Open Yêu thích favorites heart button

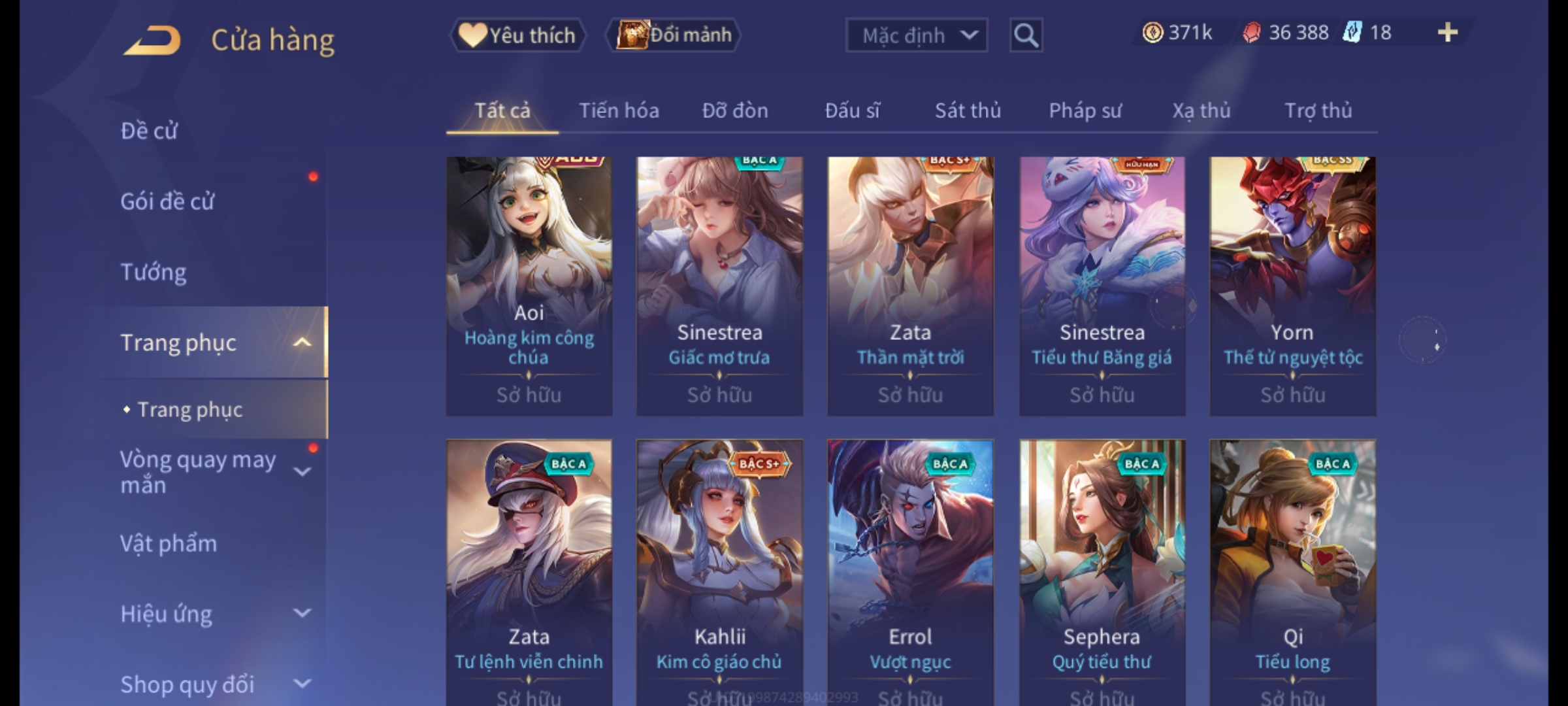pos(518,35)
